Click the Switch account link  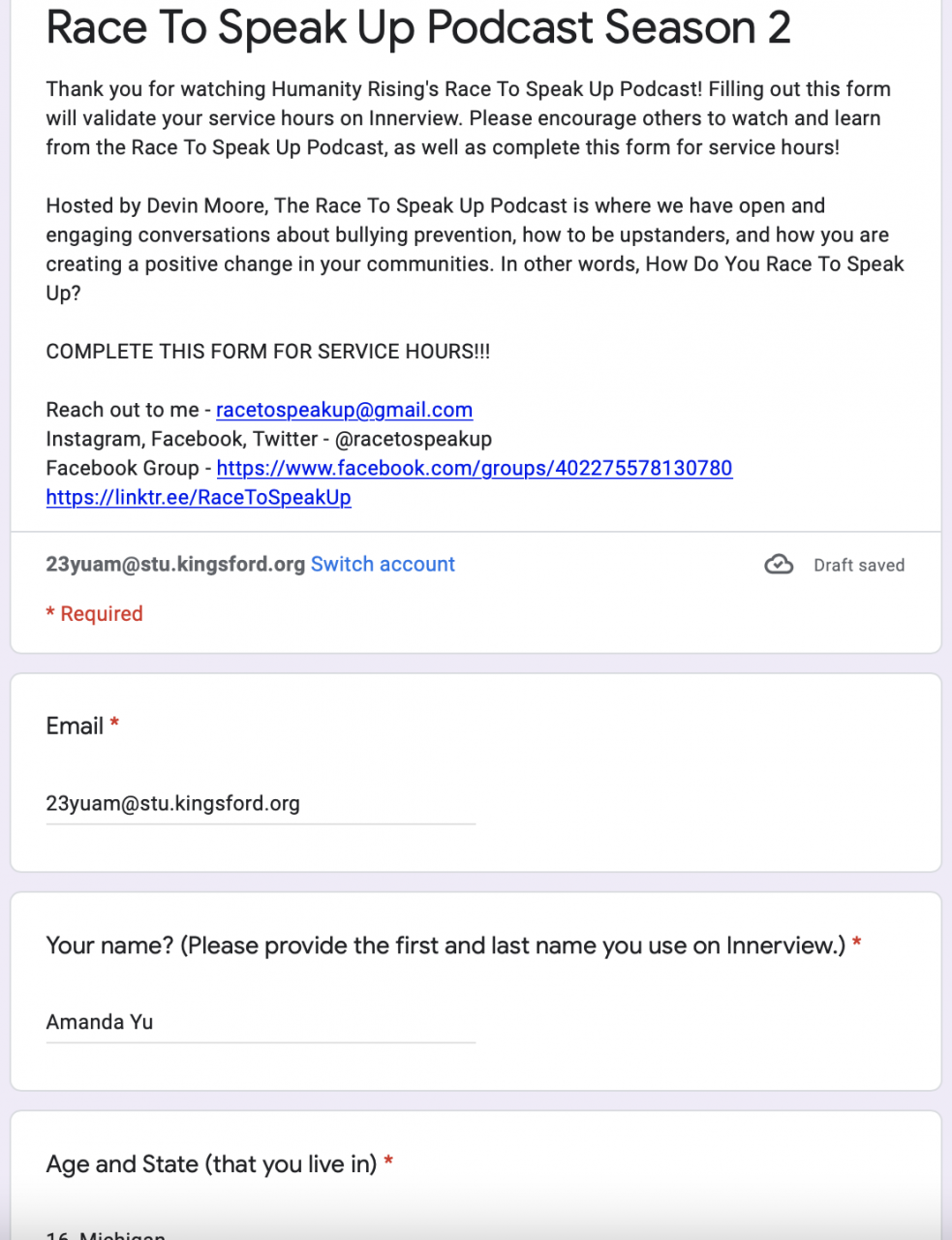click(383, 564)
